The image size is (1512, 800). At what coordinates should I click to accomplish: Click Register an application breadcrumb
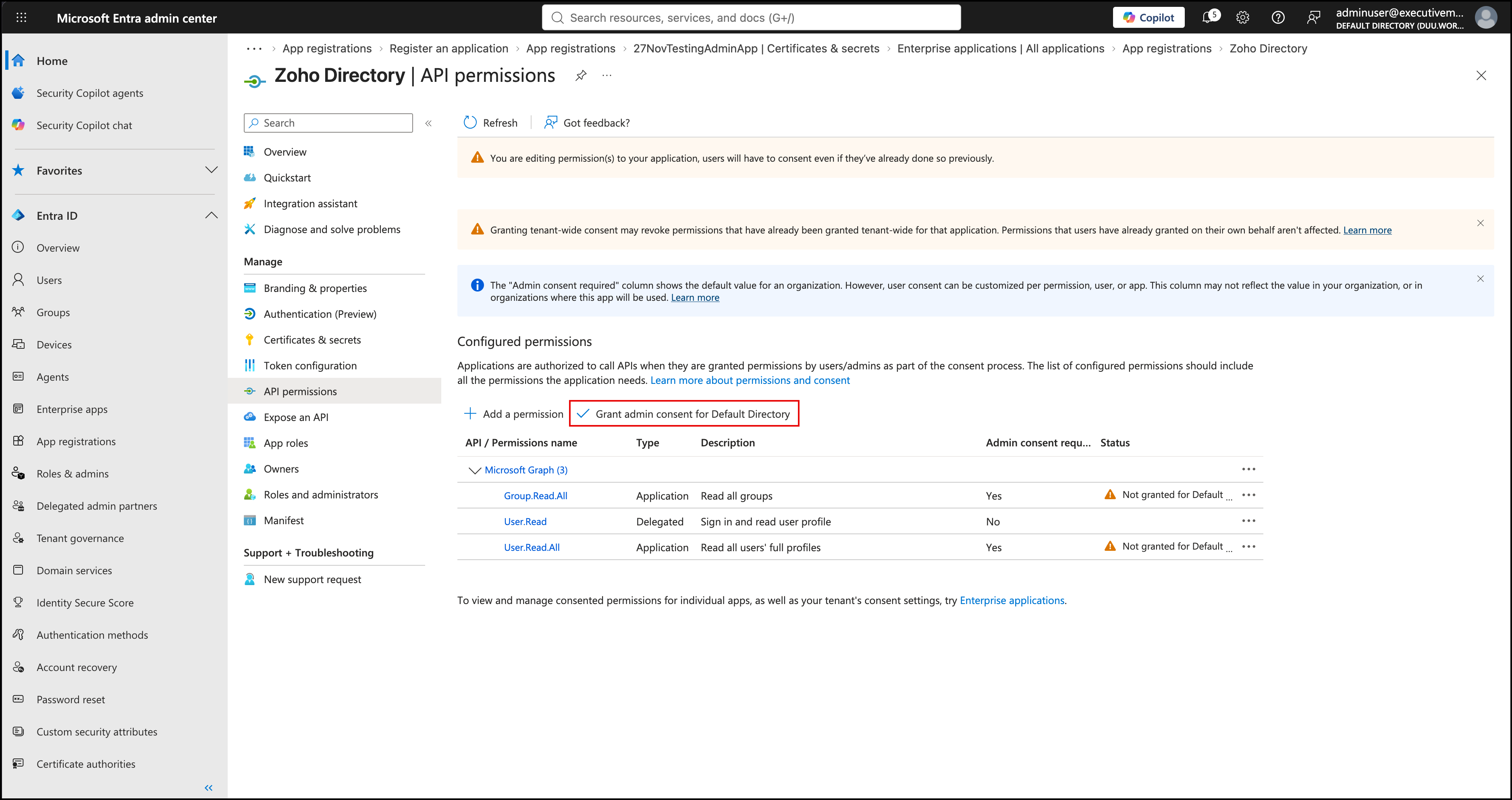coord(449,49)
